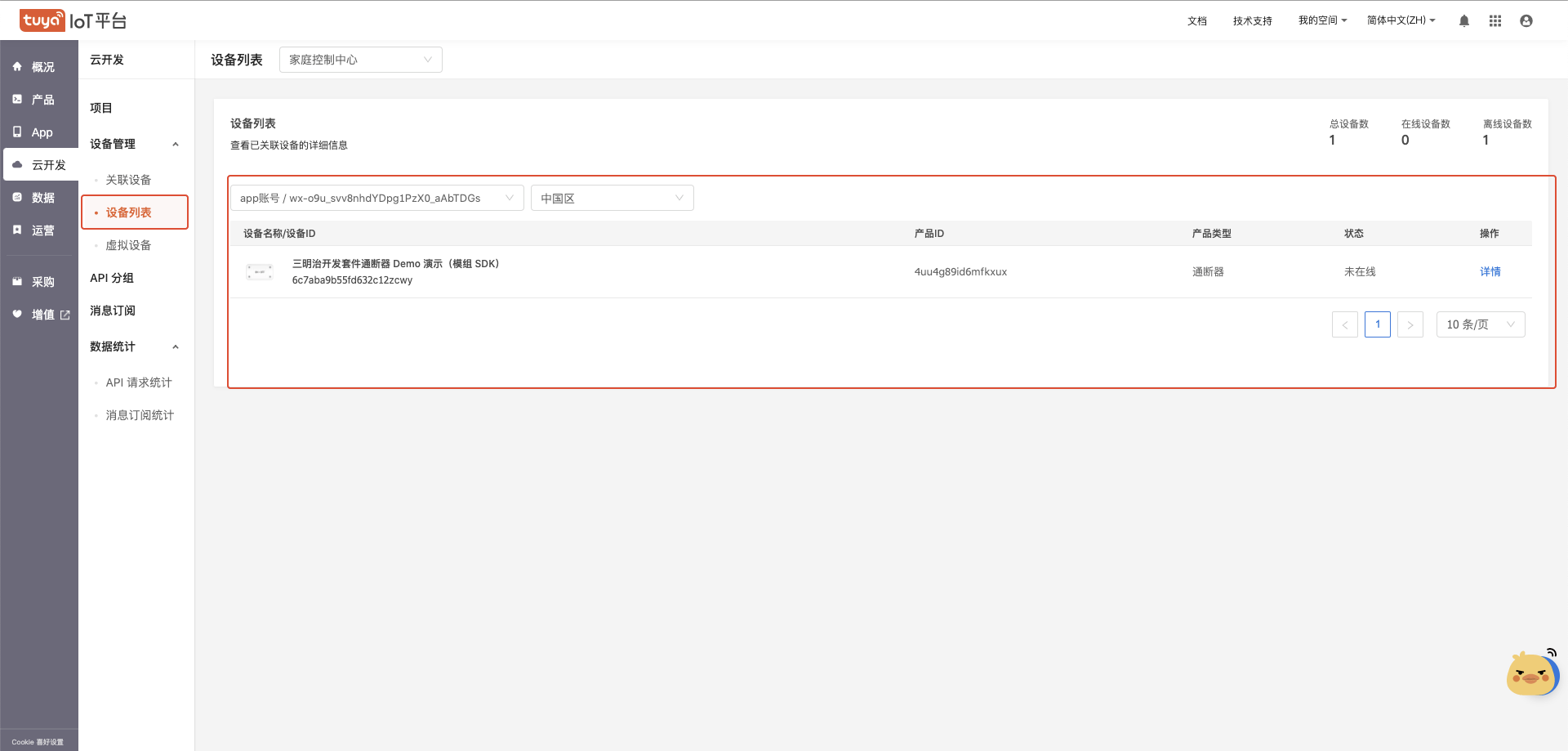1568x751 pixels.
Task: Click the 在线设备数 count
Action: click(1405, 141)
